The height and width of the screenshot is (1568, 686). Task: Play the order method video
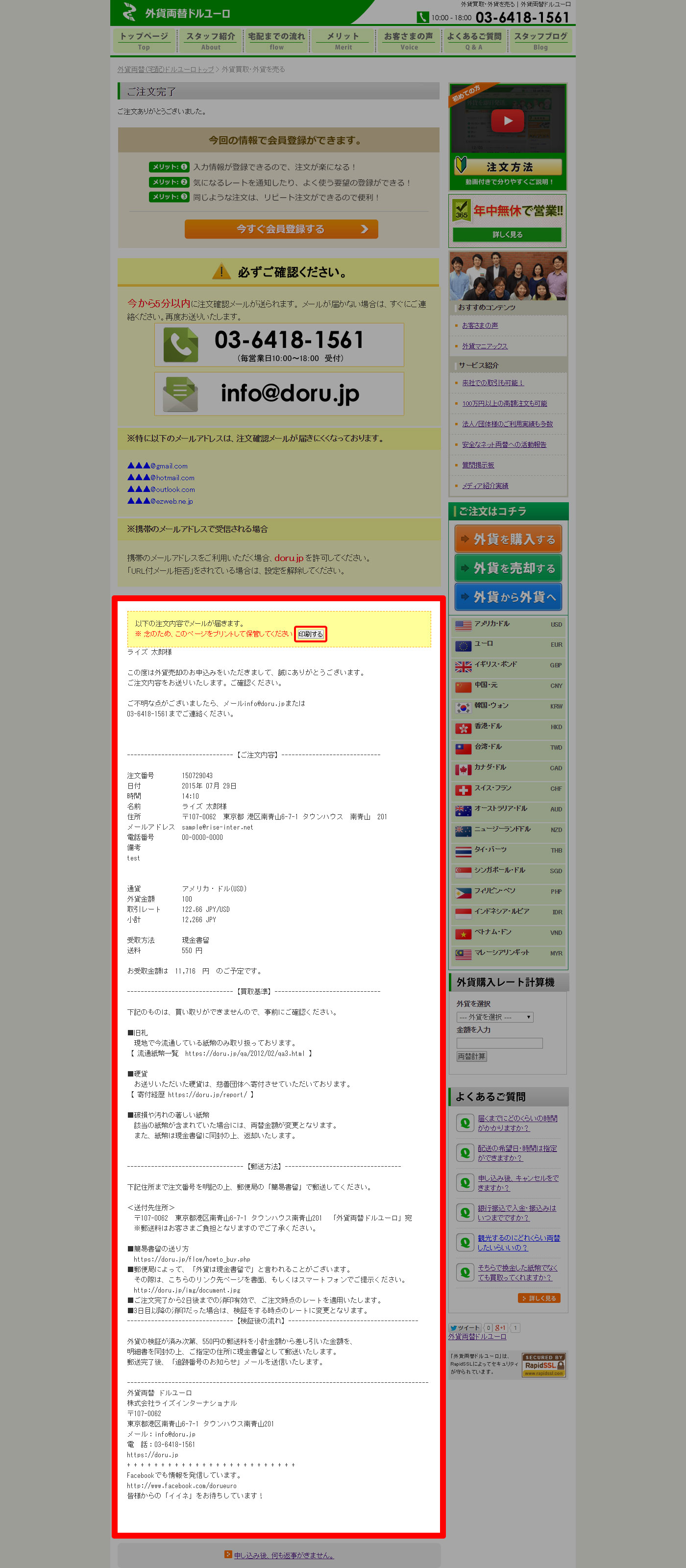[507, 121]
